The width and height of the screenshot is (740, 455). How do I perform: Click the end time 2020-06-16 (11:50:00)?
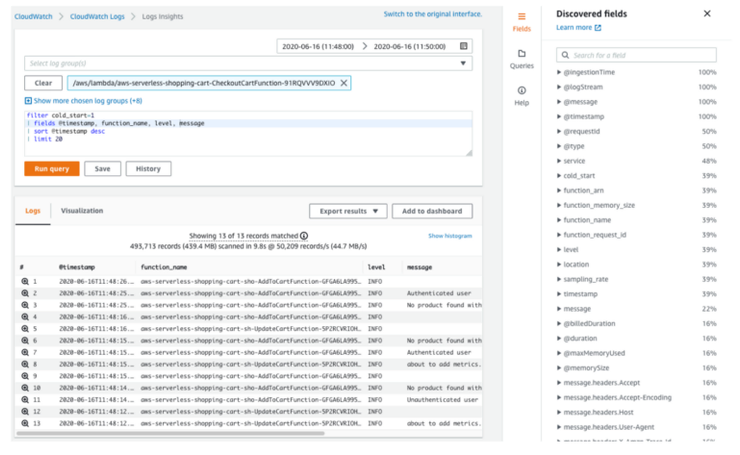pyautogui.click(x=410, y=46)
